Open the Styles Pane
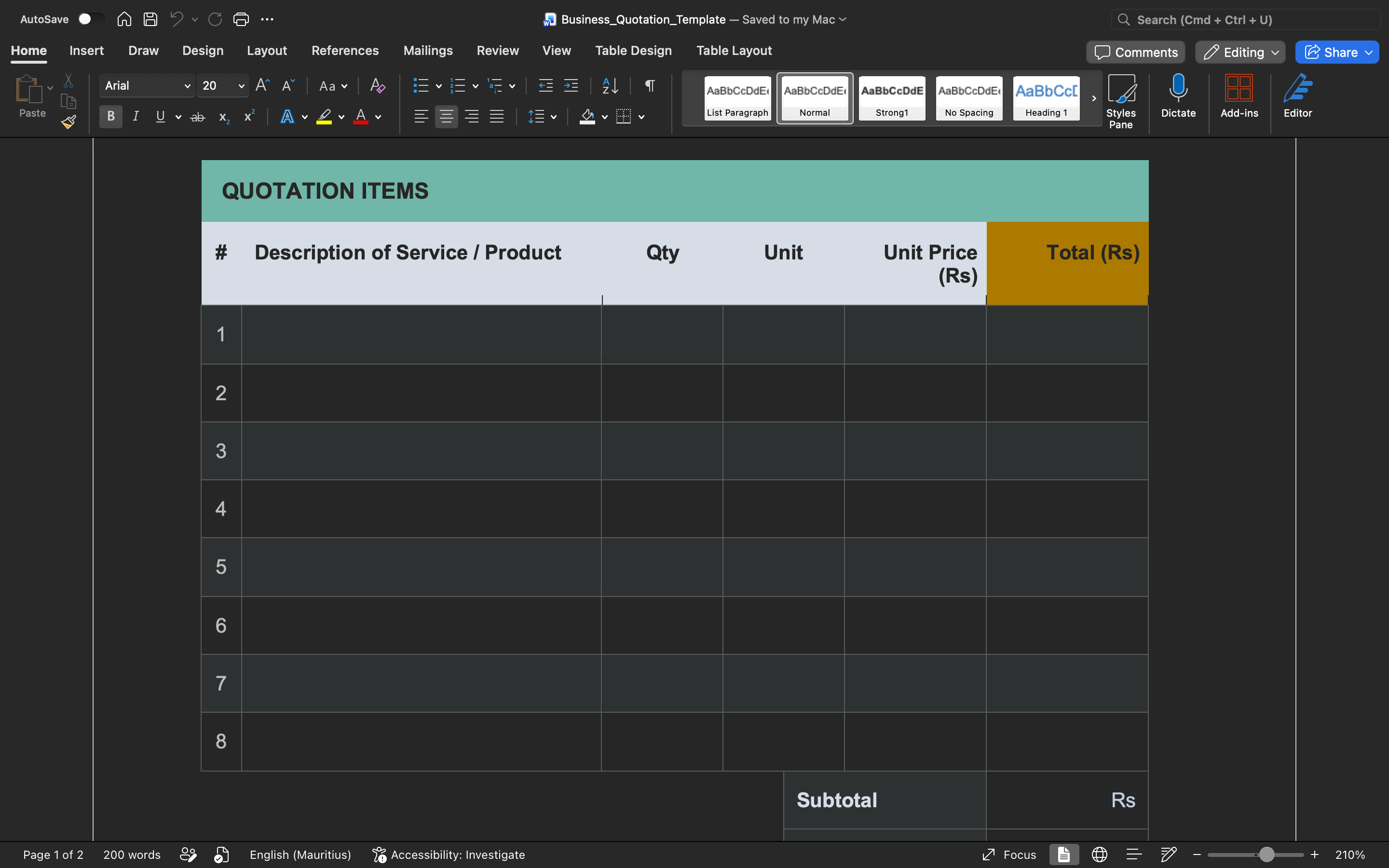Screen dimensions: 1389x868 click(x=1121, y=101)
